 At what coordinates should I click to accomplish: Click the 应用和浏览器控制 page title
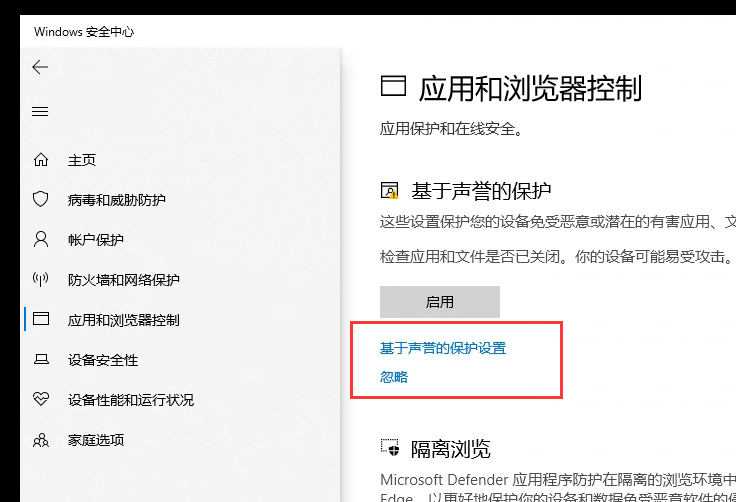[x=530, y=88]
